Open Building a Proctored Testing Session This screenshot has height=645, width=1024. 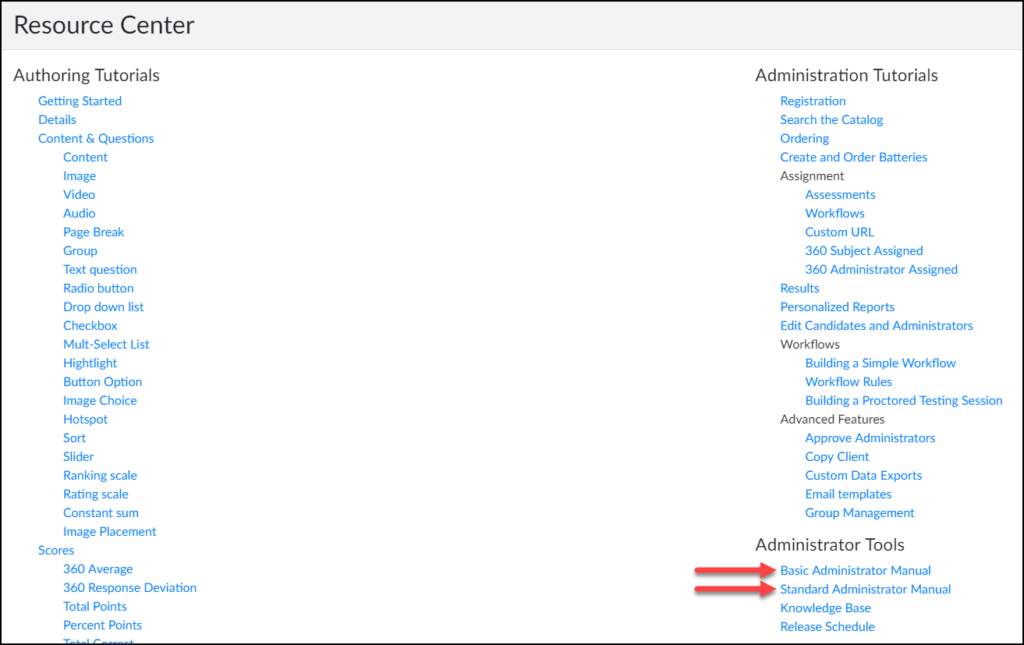coord(903,401)
